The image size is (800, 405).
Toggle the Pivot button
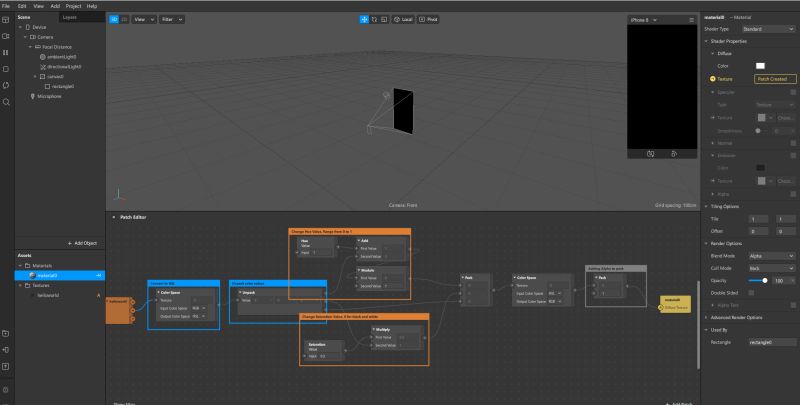(428, 19)
